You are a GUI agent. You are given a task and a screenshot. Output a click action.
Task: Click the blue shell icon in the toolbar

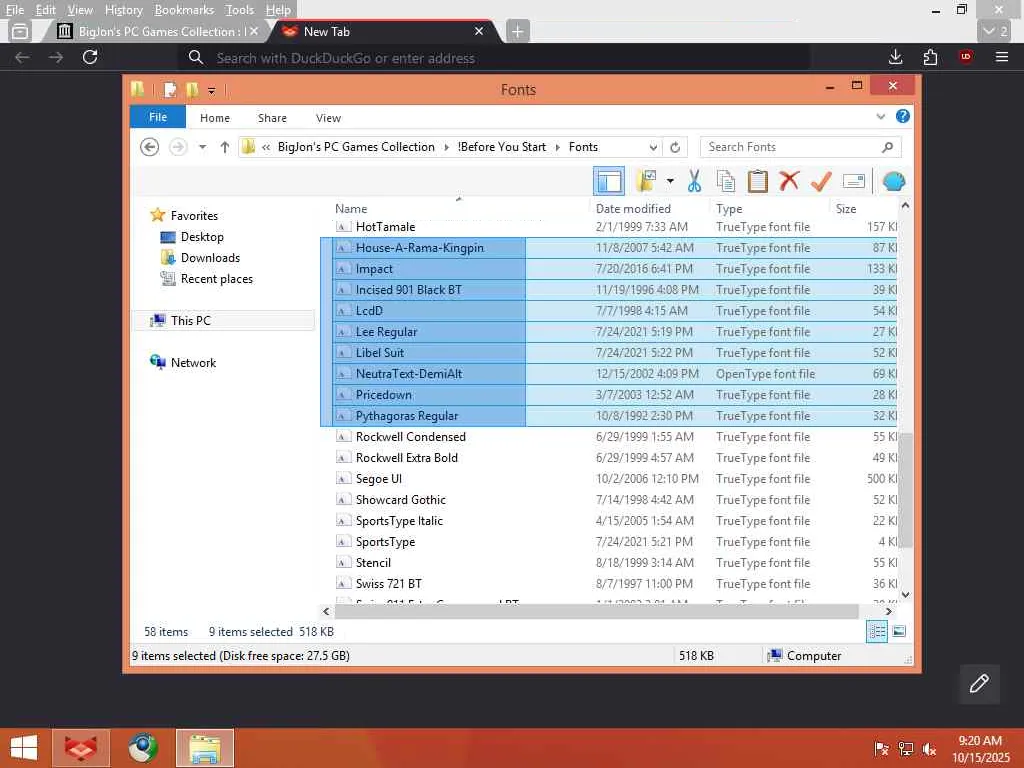pos(893,181)
